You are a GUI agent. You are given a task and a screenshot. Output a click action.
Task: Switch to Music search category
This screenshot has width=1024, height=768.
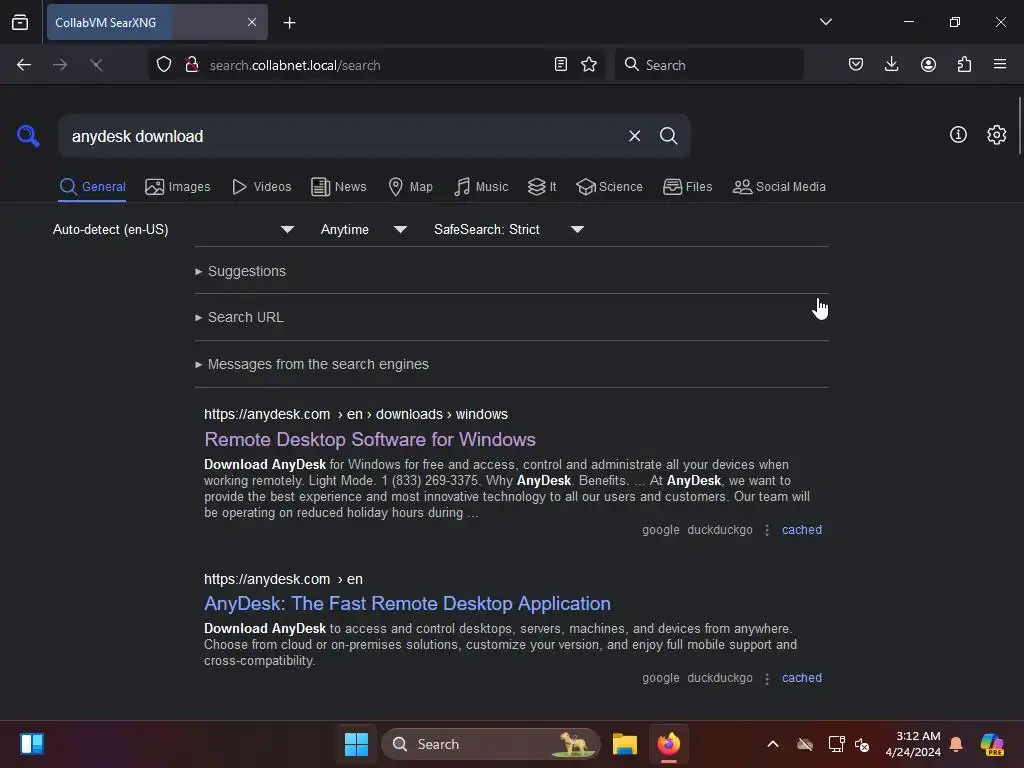click(x=481, y=187)
